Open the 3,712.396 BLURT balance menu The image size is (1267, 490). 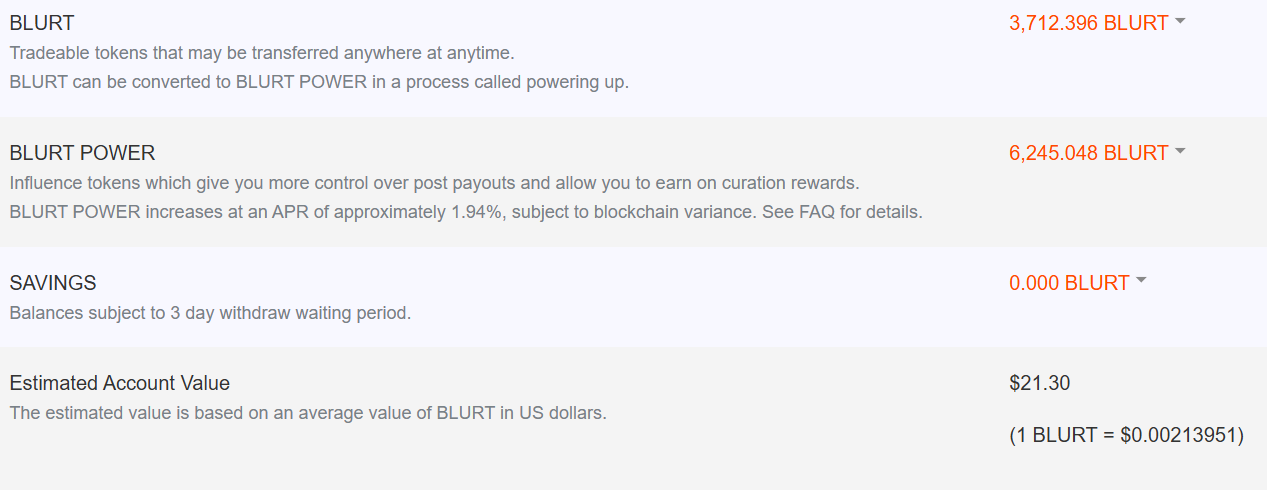tap(1089, 23)
